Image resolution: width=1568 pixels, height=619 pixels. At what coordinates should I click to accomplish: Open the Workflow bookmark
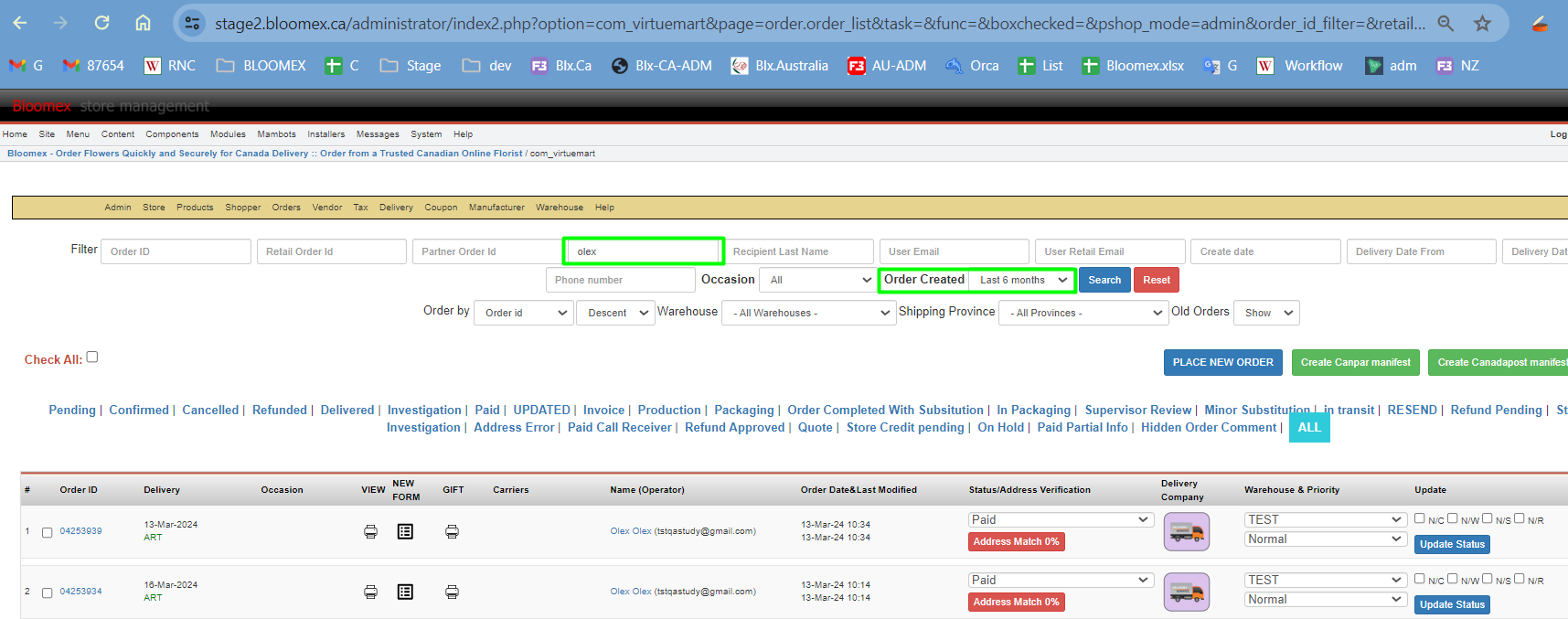click(1300, 65)
